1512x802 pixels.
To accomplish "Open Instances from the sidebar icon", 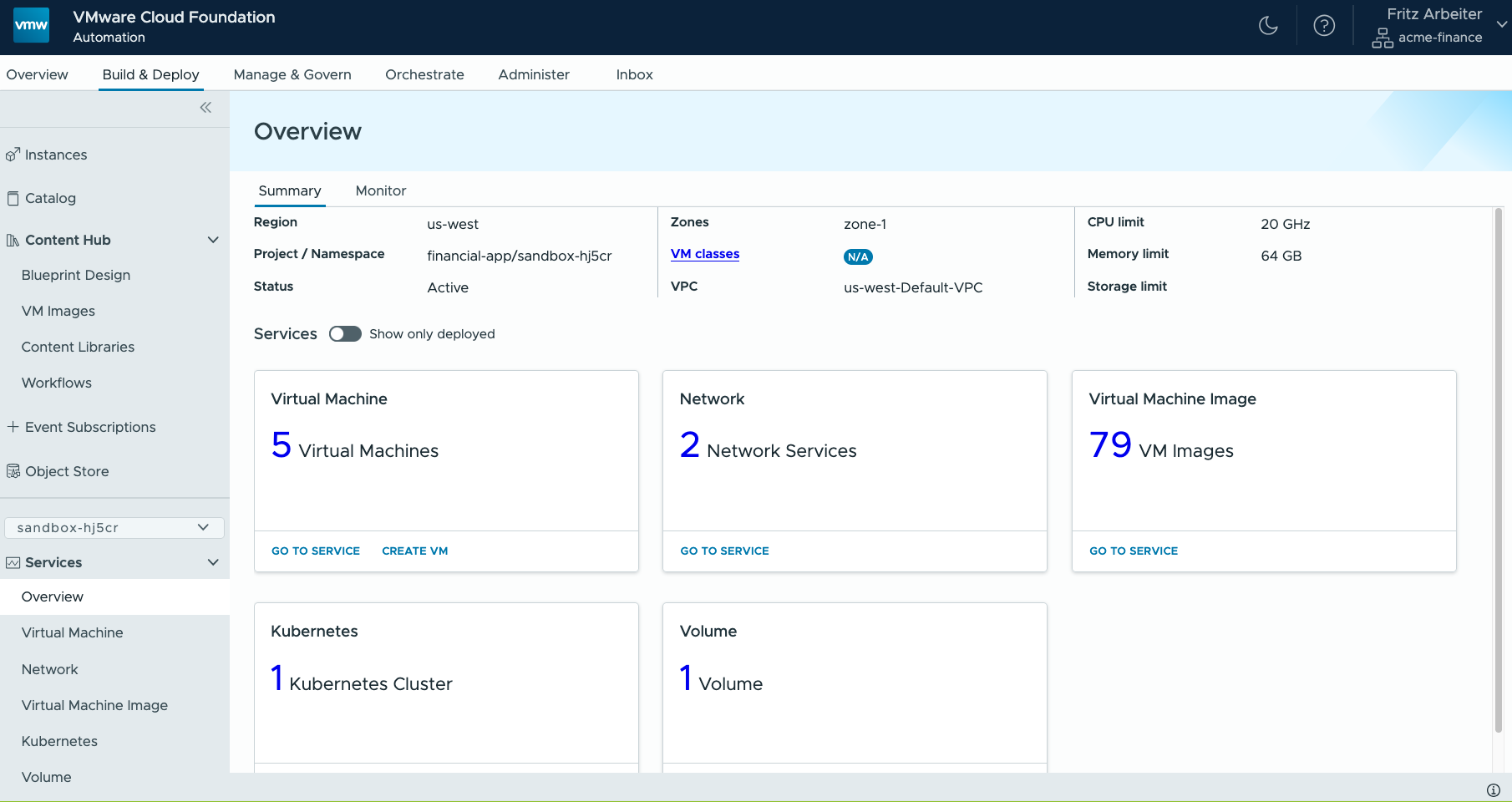I will click(13, 155).
